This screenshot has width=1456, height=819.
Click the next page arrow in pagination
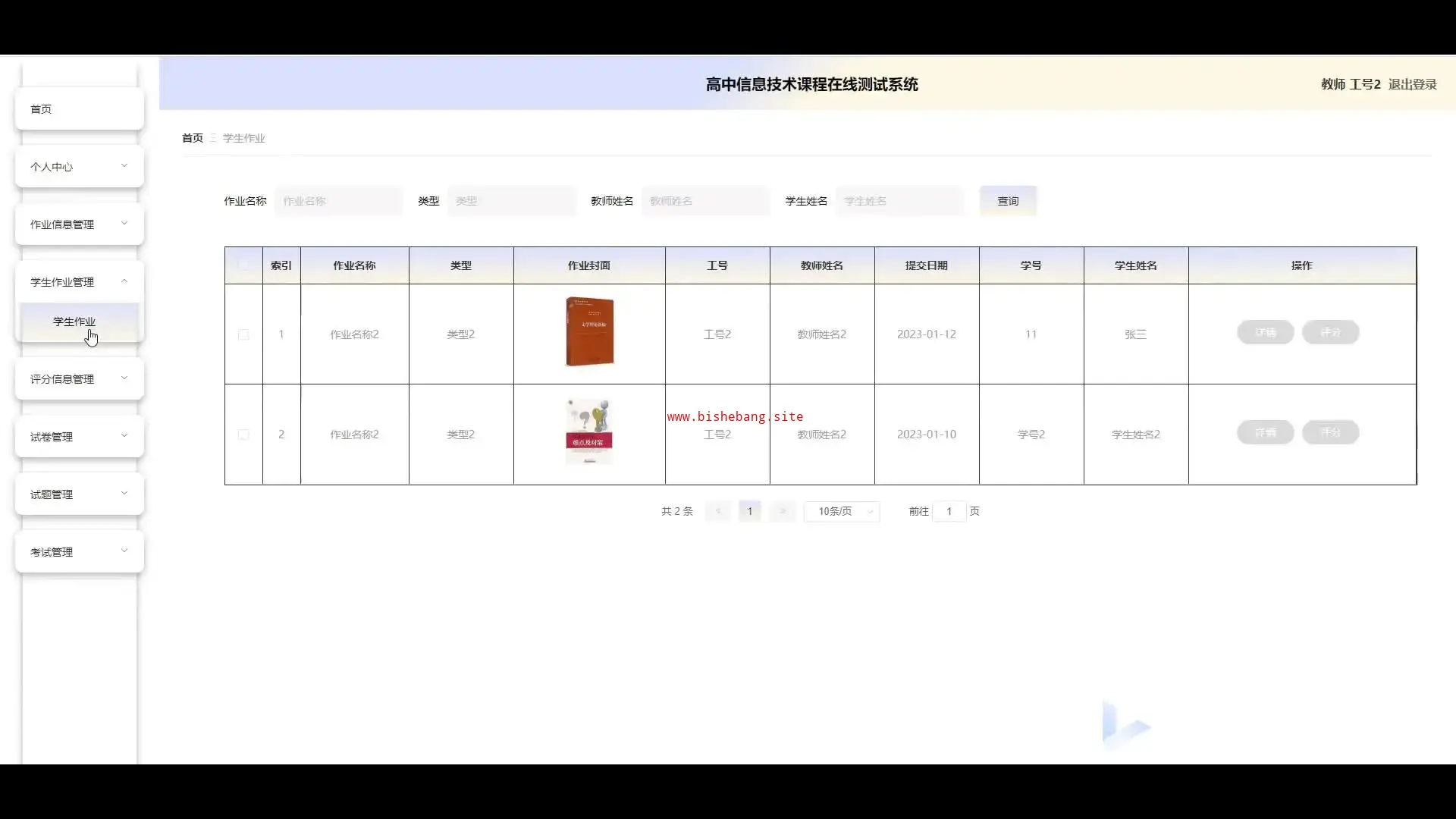(x=783, y=511)
